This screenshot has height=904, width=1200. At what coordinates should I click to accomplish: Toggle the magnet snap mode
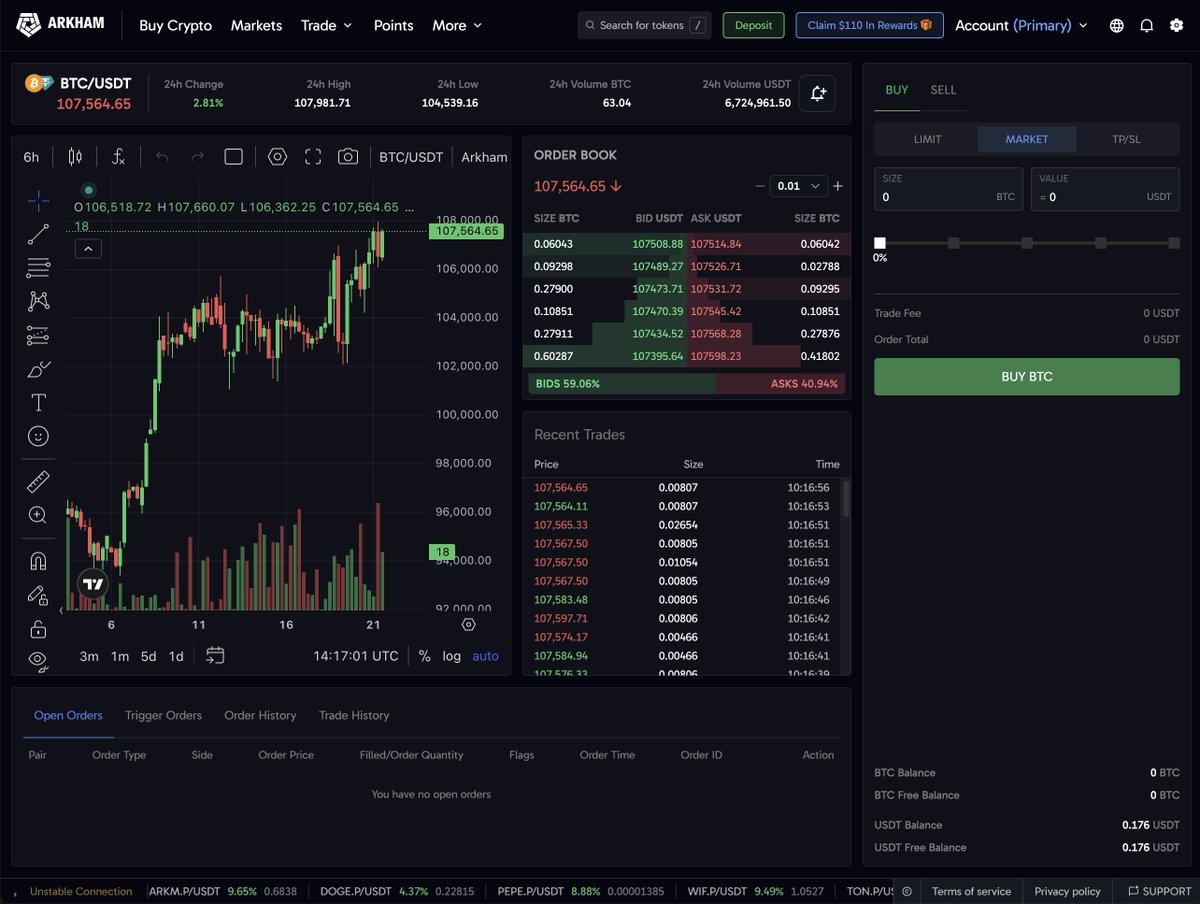click(x=38, y=561)
